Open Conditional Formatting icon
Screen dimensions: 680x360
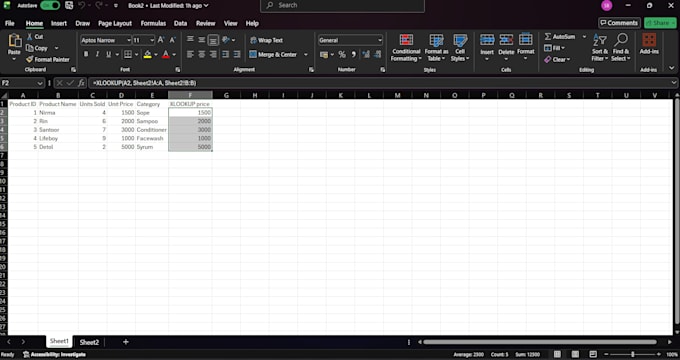pyautogui.click(x=406, y=40)
